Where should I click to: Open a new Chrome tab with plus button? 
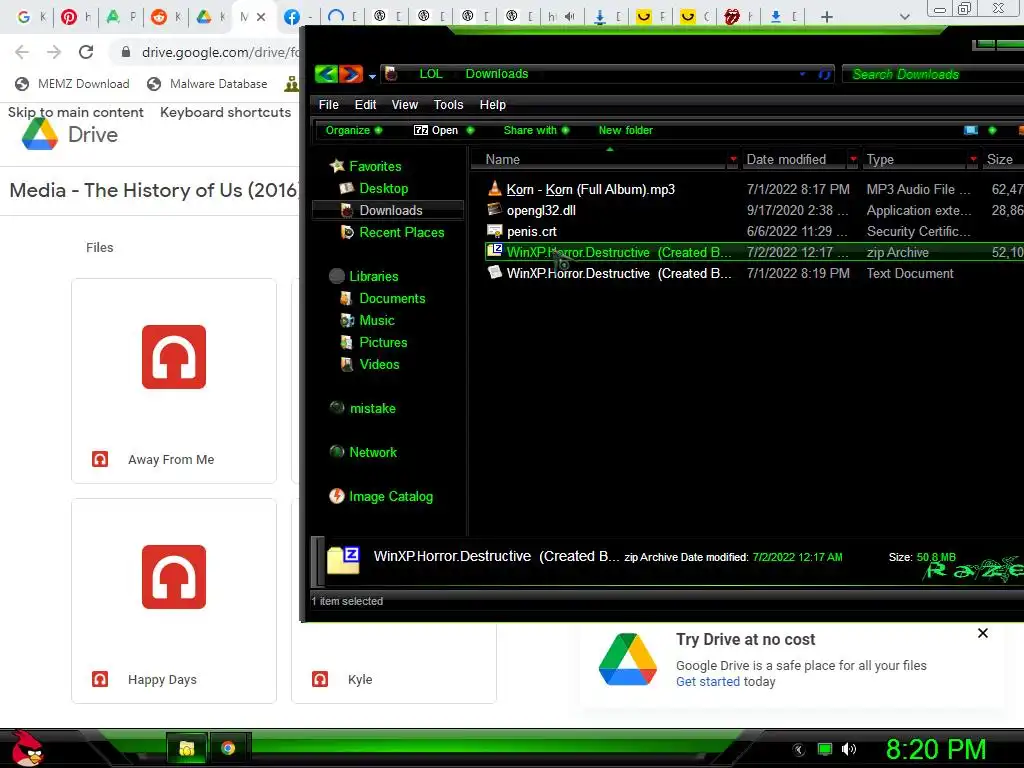827,17
